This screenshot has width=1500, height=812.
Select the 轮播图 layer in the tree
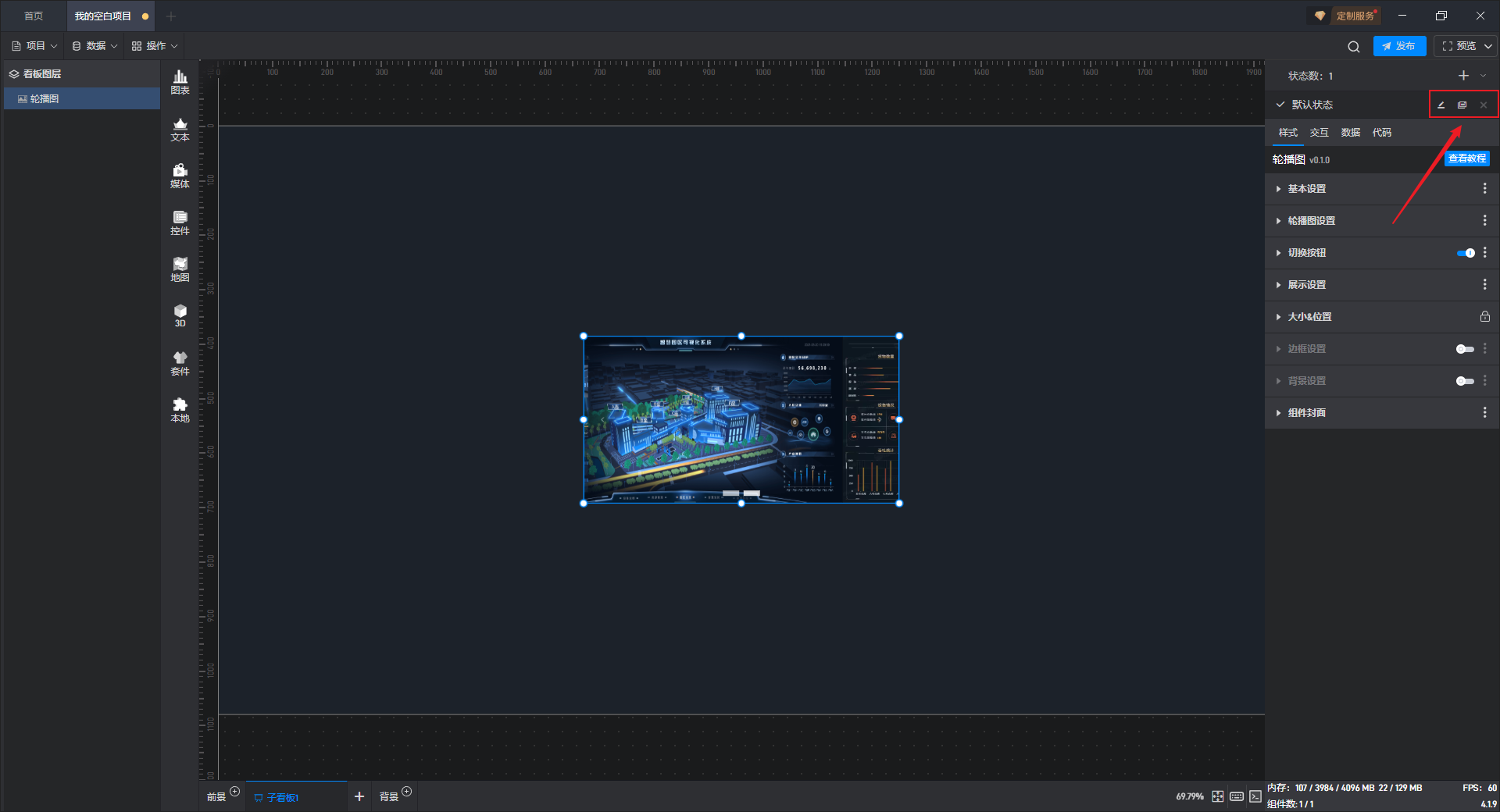coord(82,99)
